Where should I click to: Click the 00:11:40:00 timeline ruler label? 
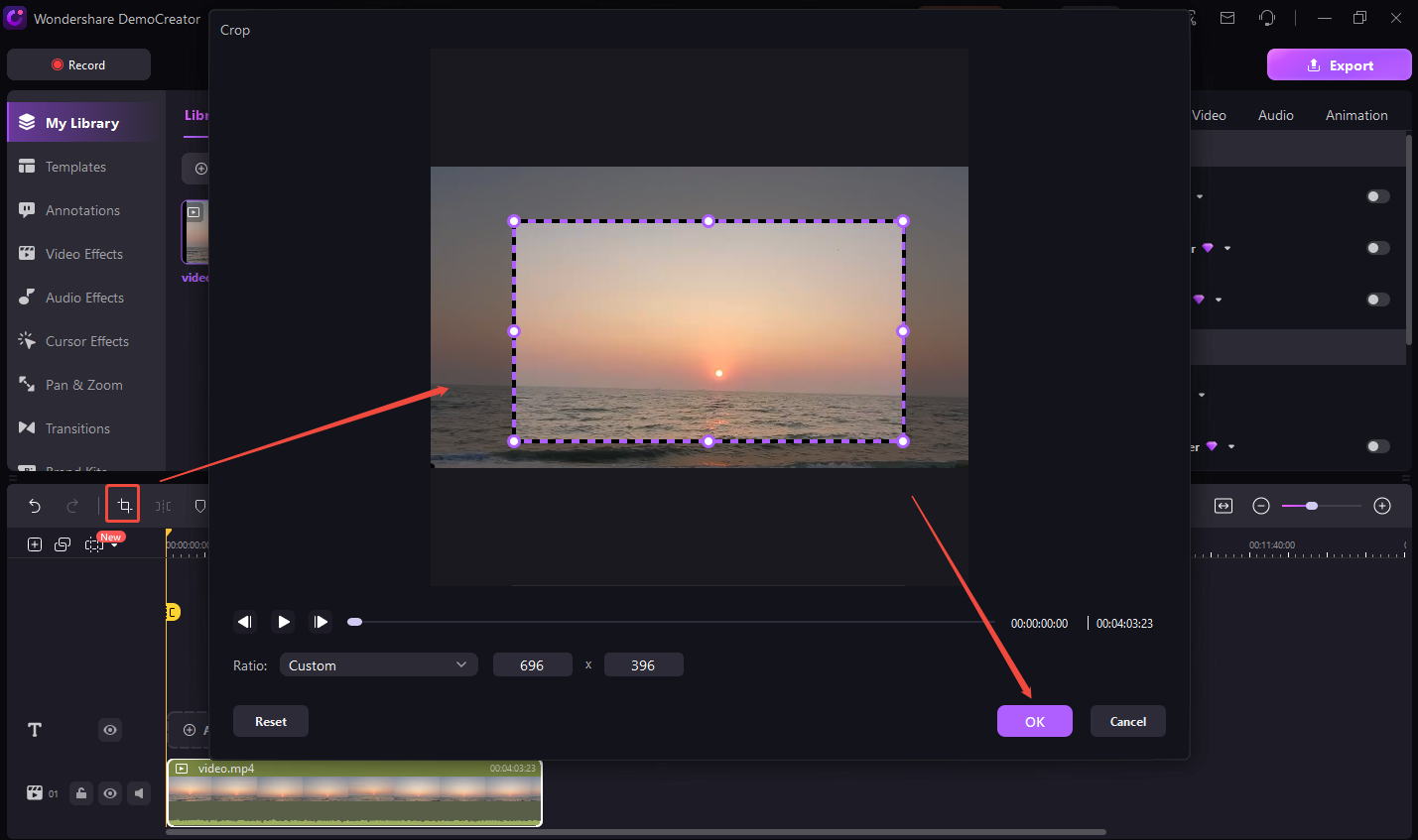[x=1272, y=545]
